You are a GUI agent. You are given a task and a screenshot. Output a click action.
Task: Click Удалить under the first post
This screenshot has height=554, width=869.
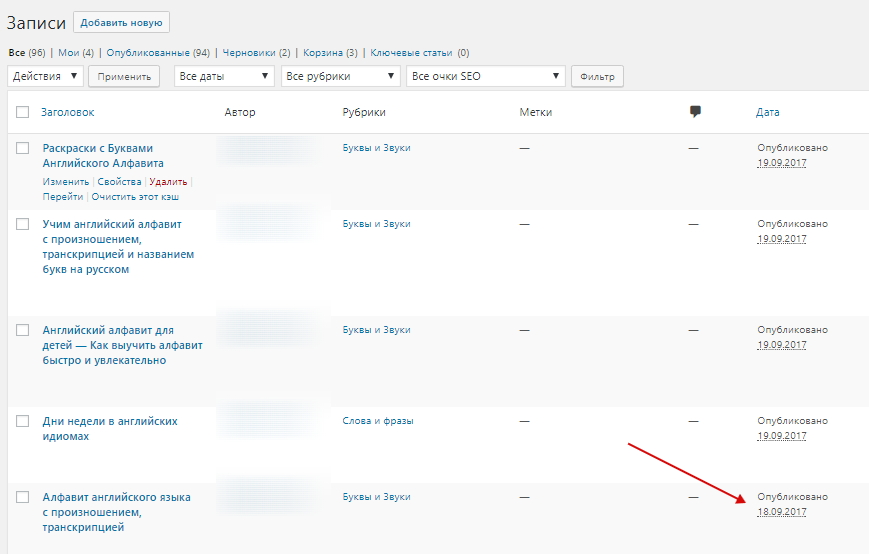167,182
